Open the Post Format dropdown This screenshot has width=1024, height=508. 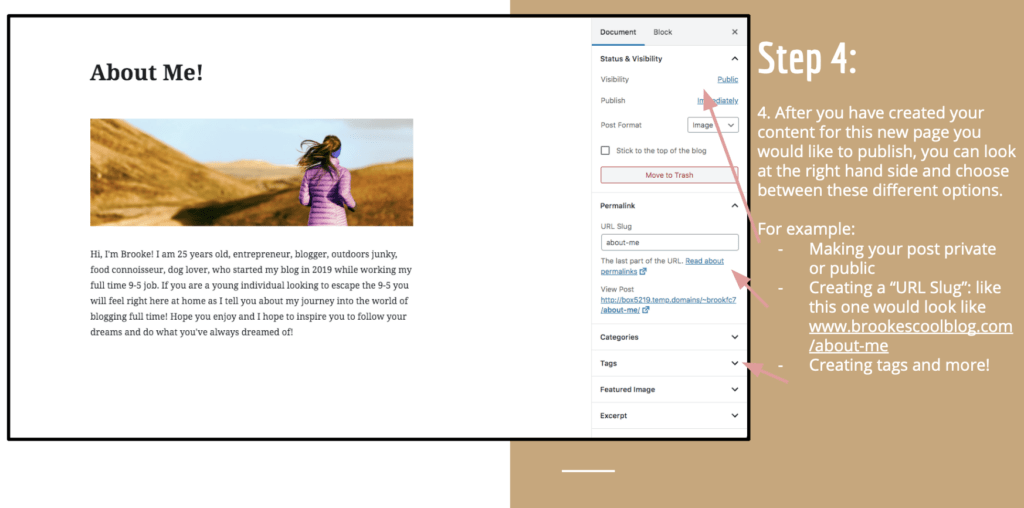pyautogui.click(x=713, y=125)
